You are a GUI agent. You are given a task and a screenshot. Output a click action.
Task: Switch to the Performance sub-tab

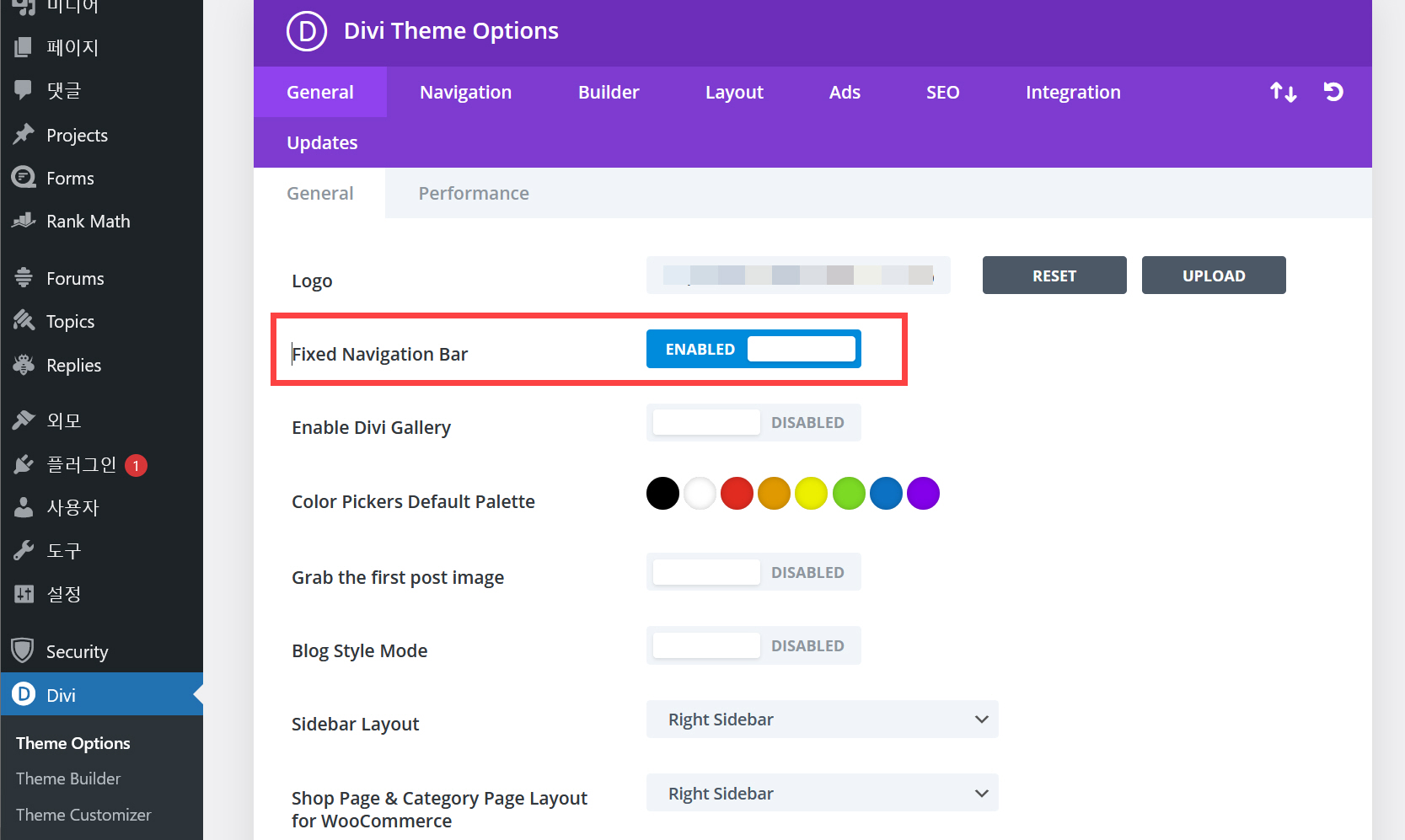click(x=474, y=193)
